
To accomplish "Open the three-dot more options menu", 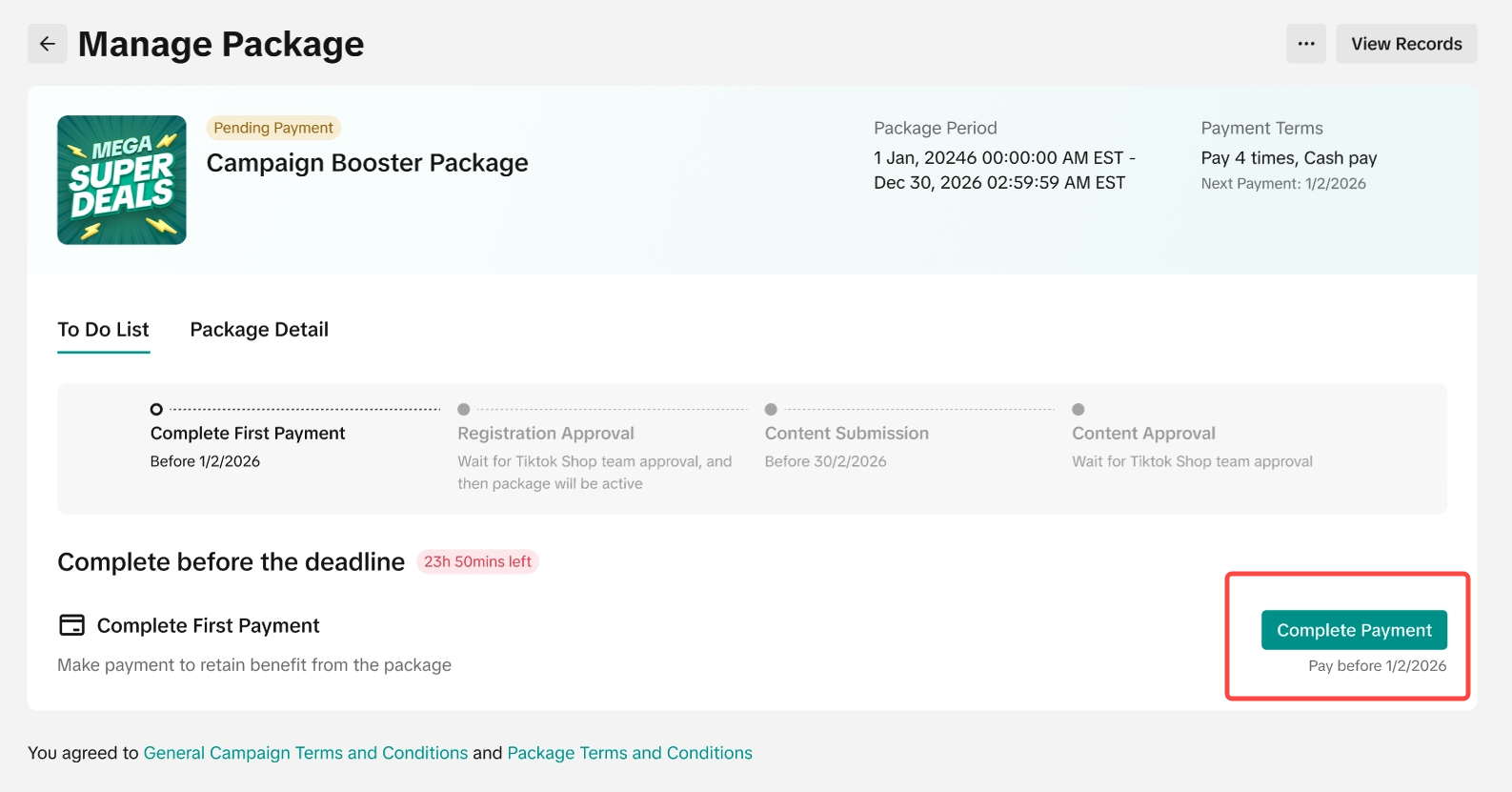I will tap(1305, 44).
